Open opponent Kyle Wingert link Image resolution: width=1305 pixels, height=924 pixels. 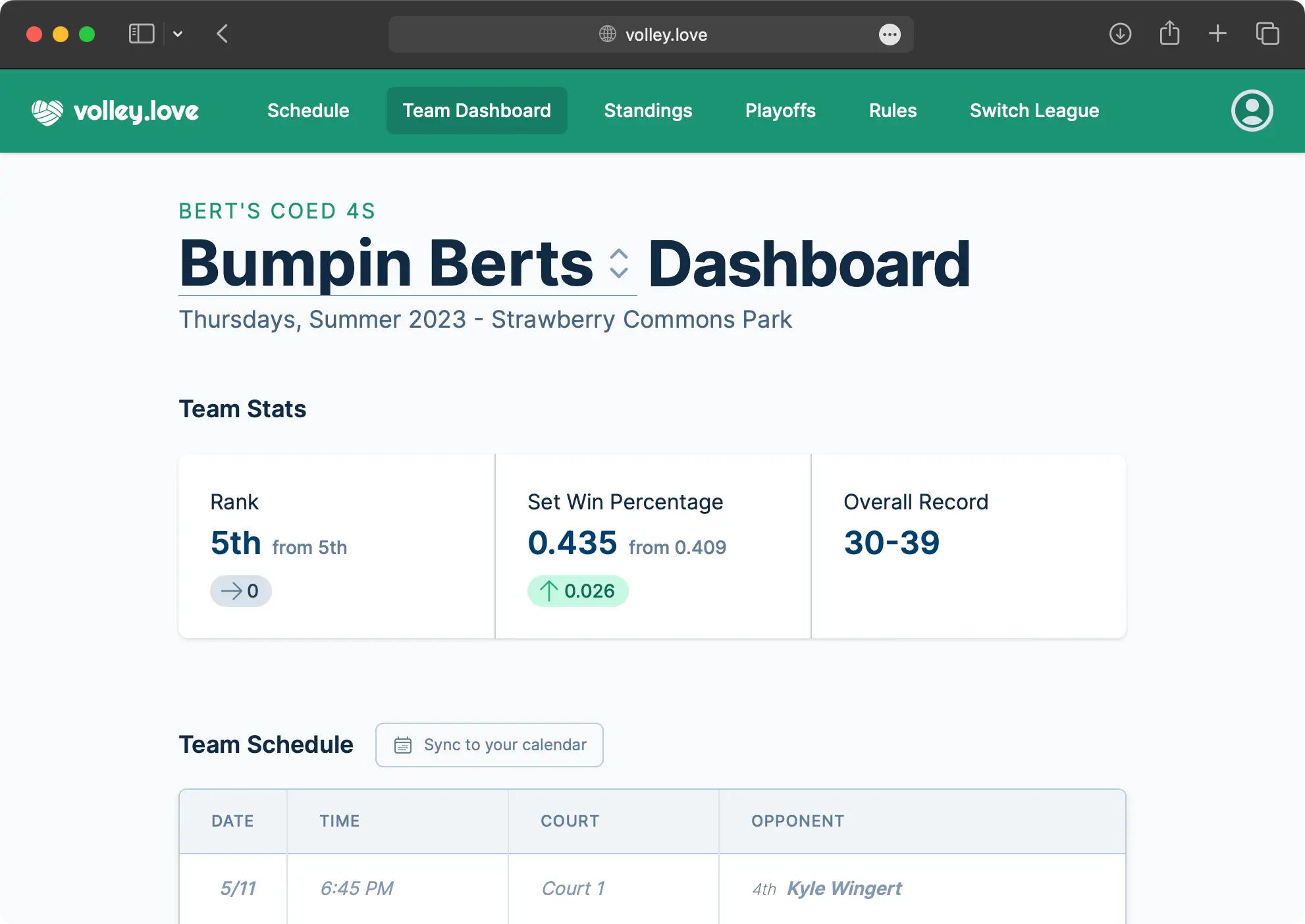844,888
